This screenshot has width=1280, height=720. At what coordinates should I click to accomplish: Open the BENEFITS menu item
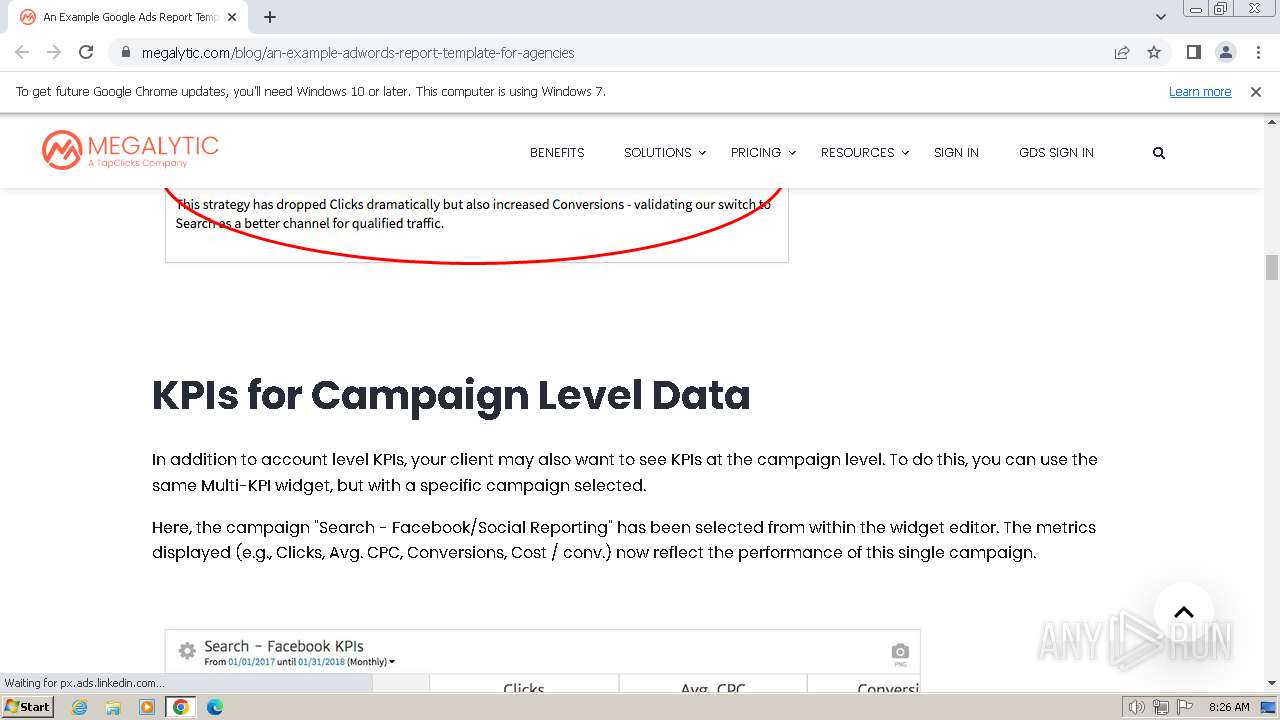point(557,153)
